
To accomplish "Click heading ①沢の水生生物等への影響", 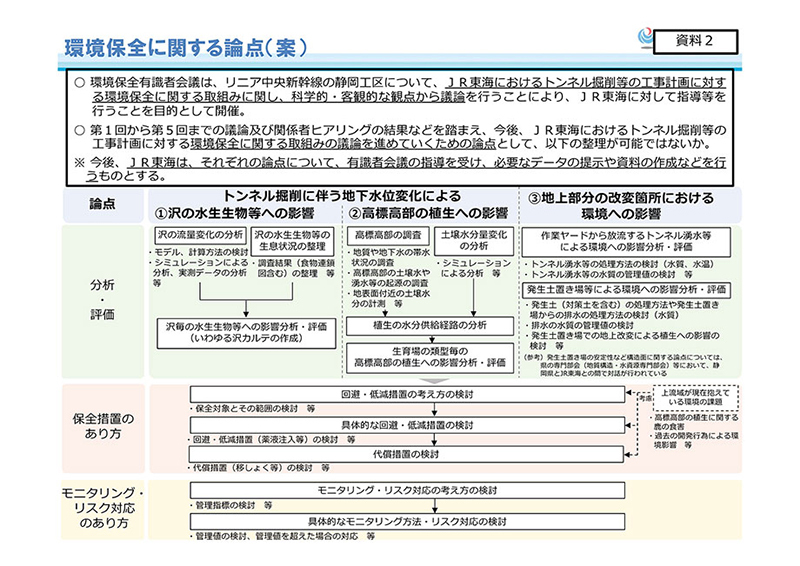I will tap(235, 213).
